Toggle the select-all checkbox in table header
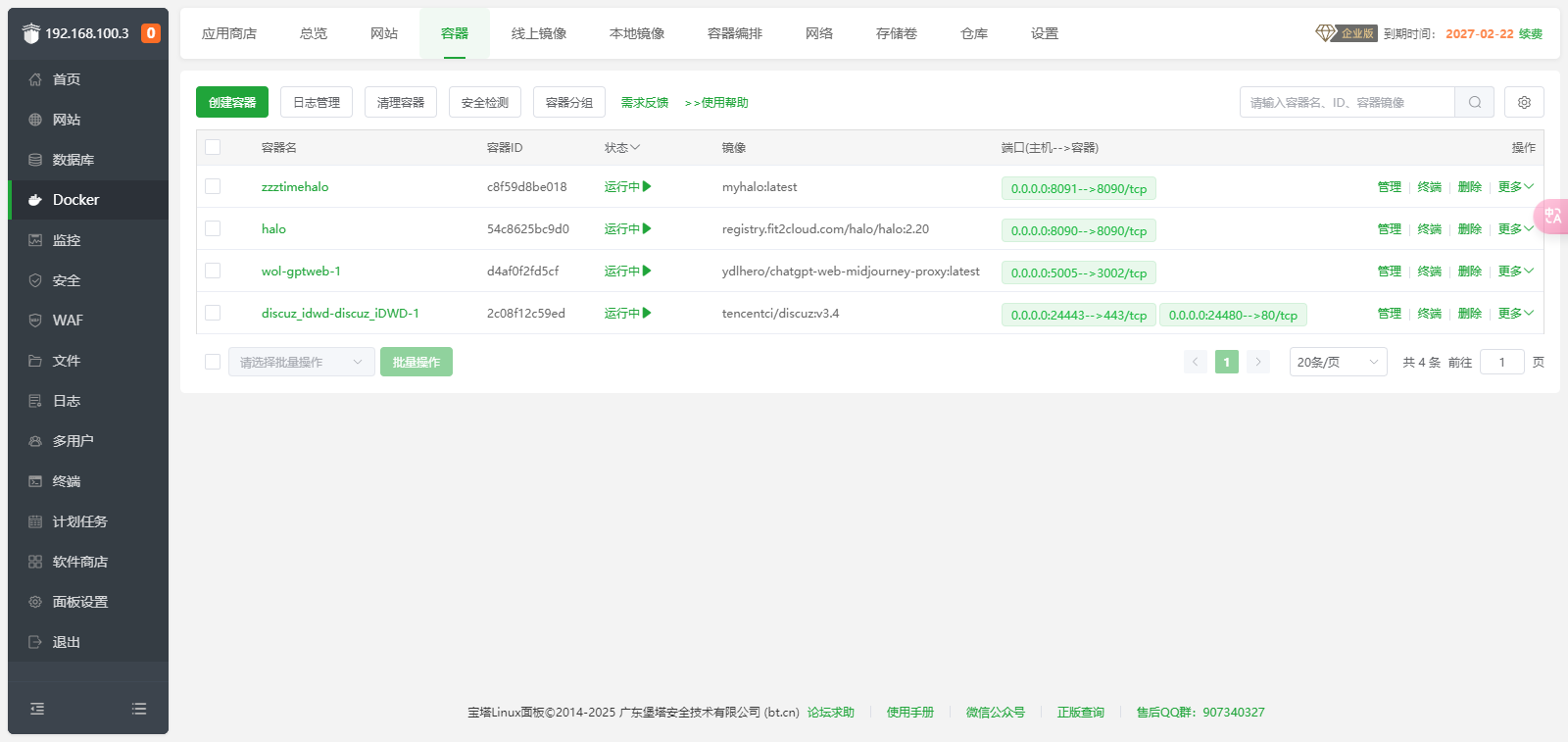 (213, 147)
